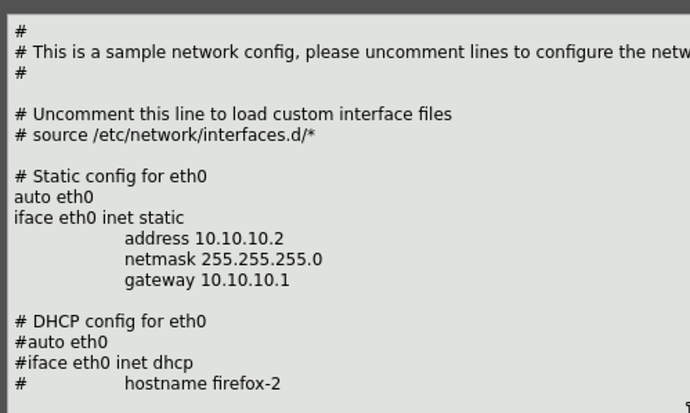This screenshot has width=690, height=413.
Task: Click the '# DHCP config for eth0' comment
Action: click(110, 322)
